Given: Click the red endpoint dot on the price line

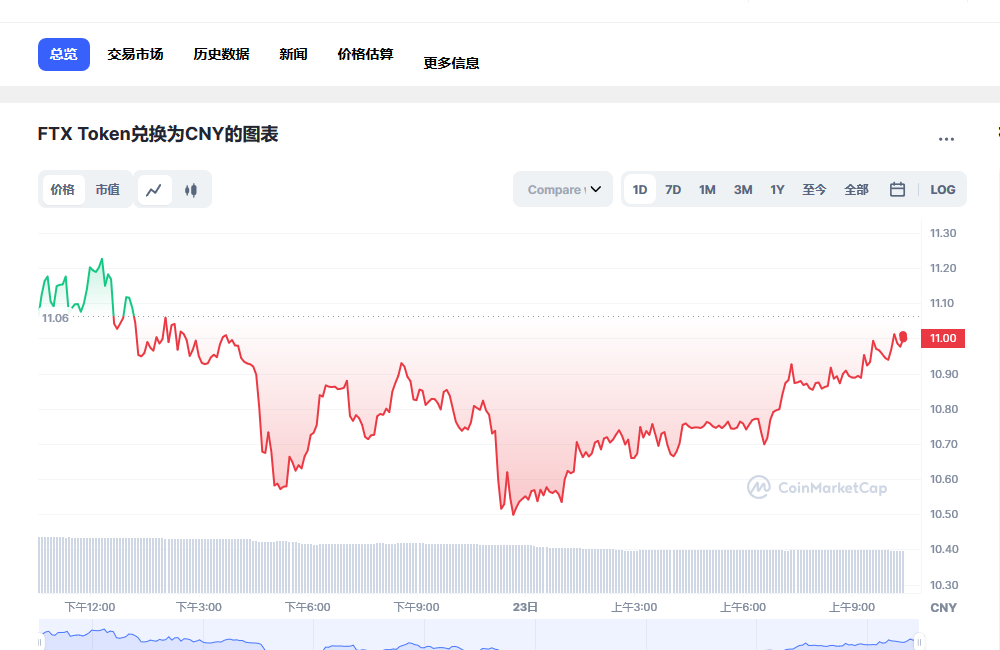Looking at the screenshot, I should (x=903, y=337).
